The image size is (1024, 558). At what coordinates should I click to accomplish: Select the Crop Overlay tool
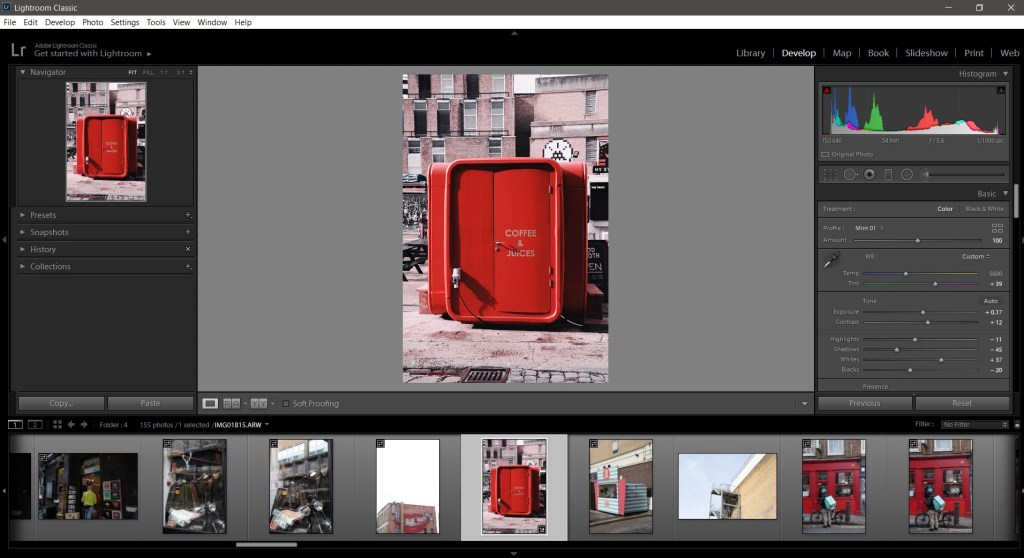[830, 174]
